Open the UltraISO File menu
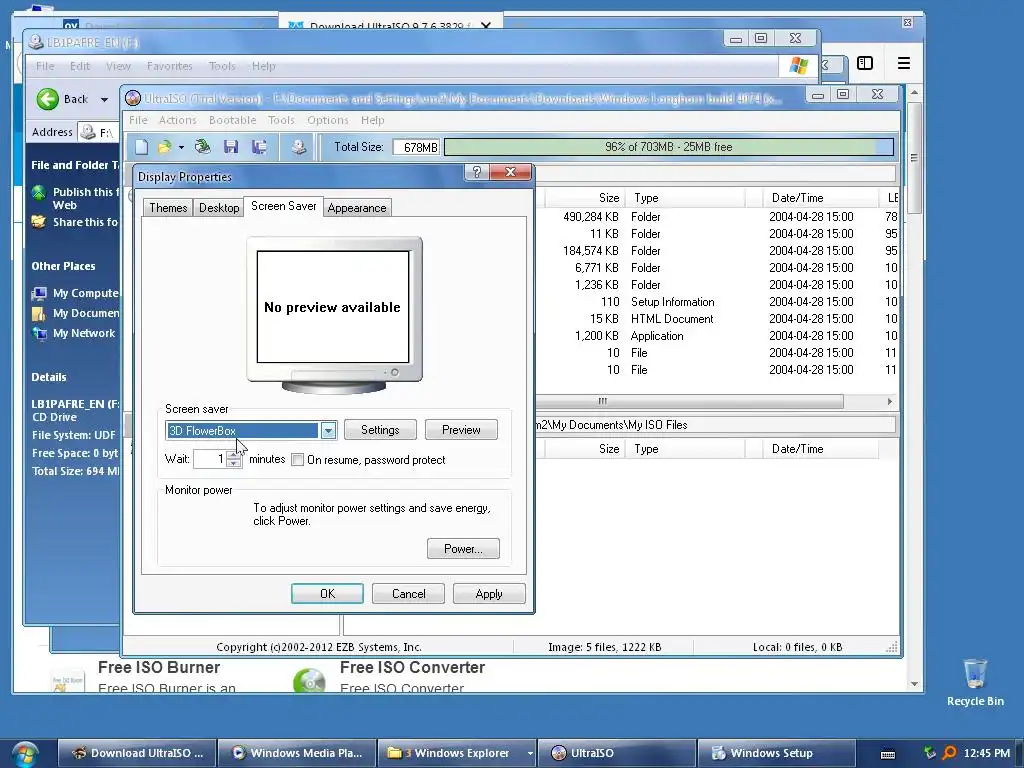This screenshot has width=1024, height=768. click(x=138, y=120)
